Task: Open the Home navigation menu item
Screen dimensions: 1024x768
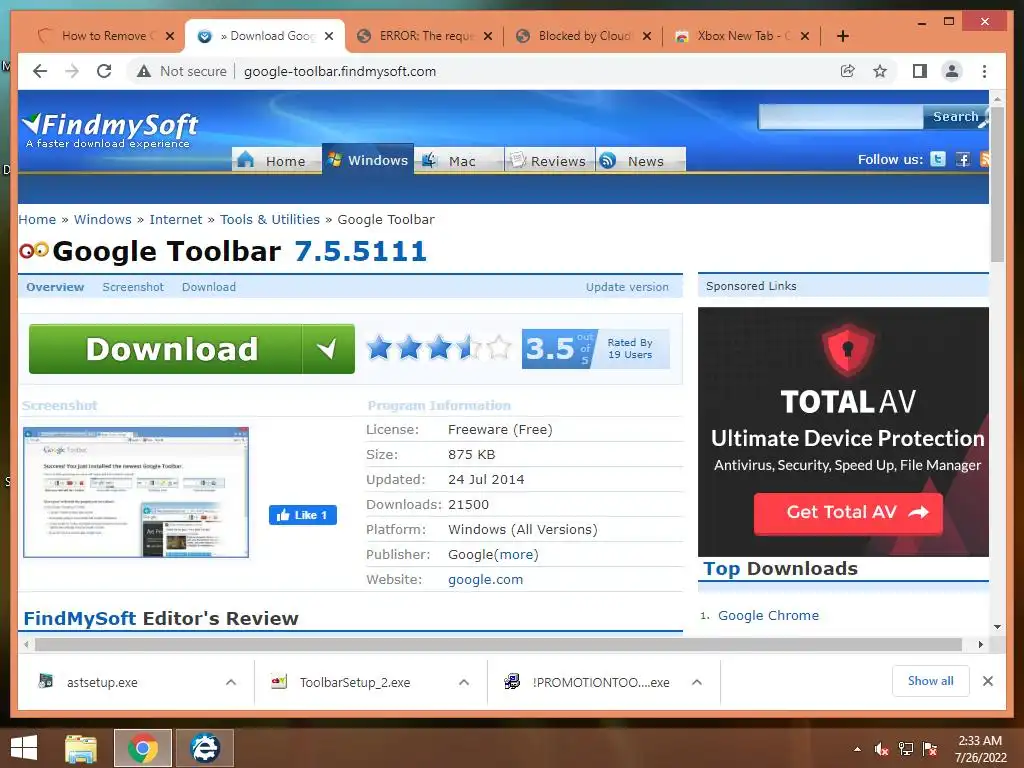Action: pyautogui.click(x=276, y=160)
